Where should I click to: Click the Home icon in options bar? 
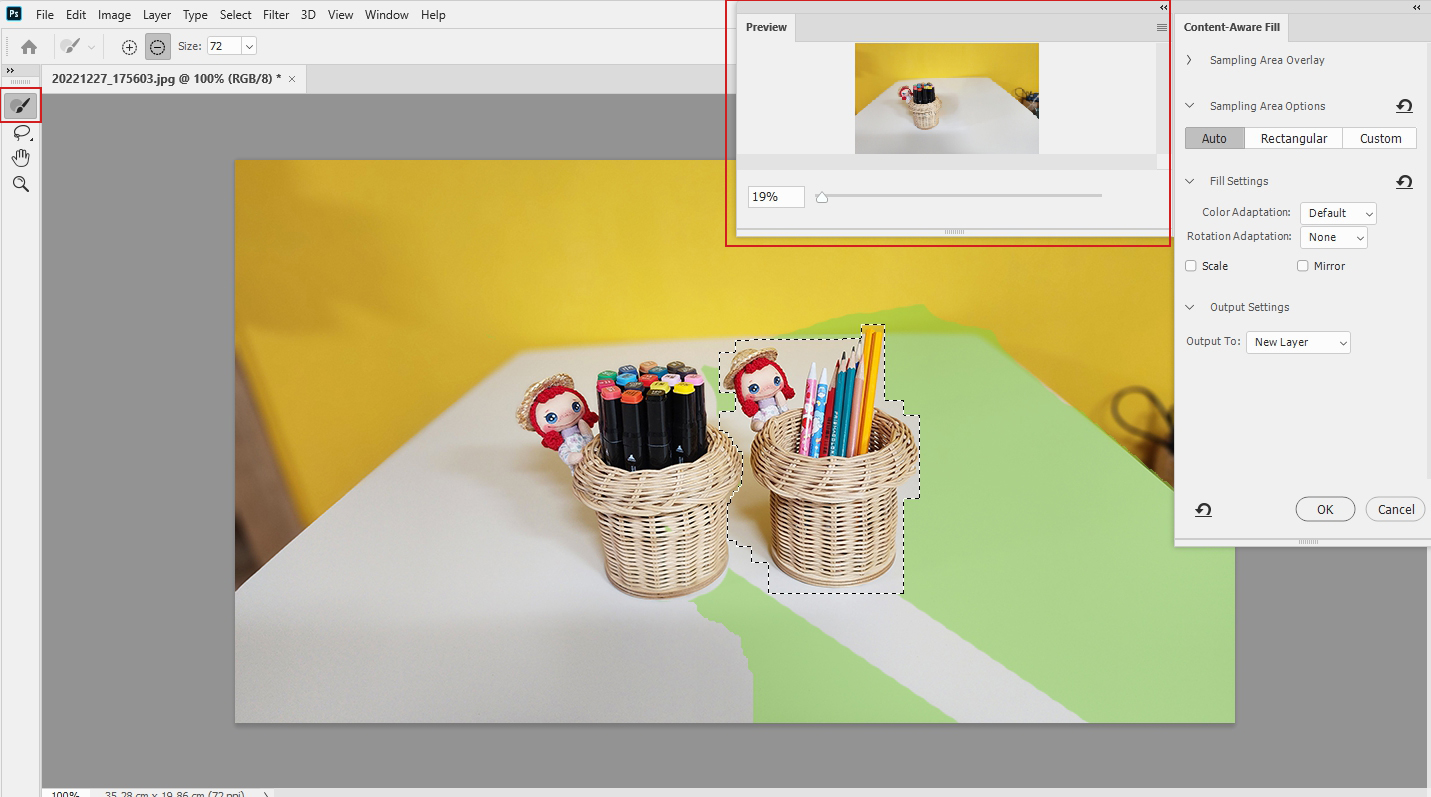click(29, 46)
